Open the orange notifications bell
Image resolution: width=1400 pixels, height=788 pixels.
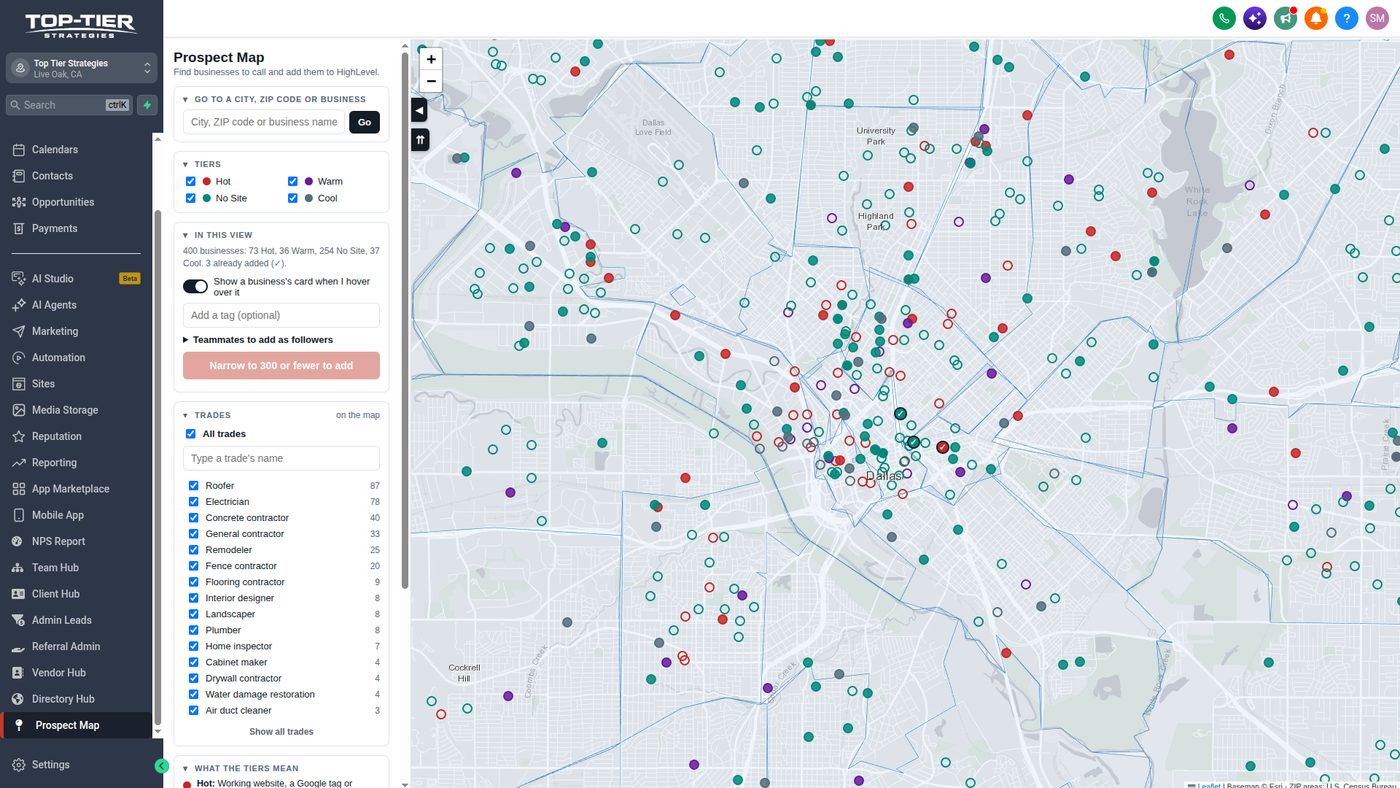[x=1316, y=18]
